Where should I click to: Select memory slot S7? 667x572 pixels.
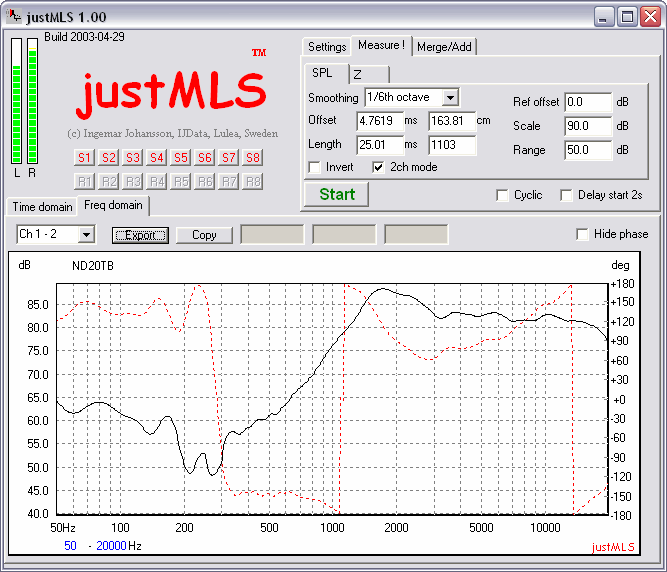(x=229, y=158)
